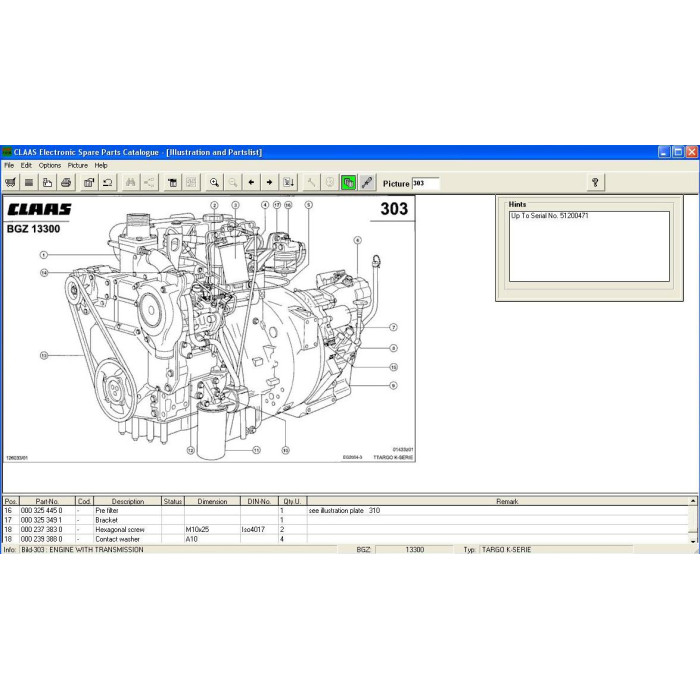Click the binoculars search icon

tap(130, 183)
